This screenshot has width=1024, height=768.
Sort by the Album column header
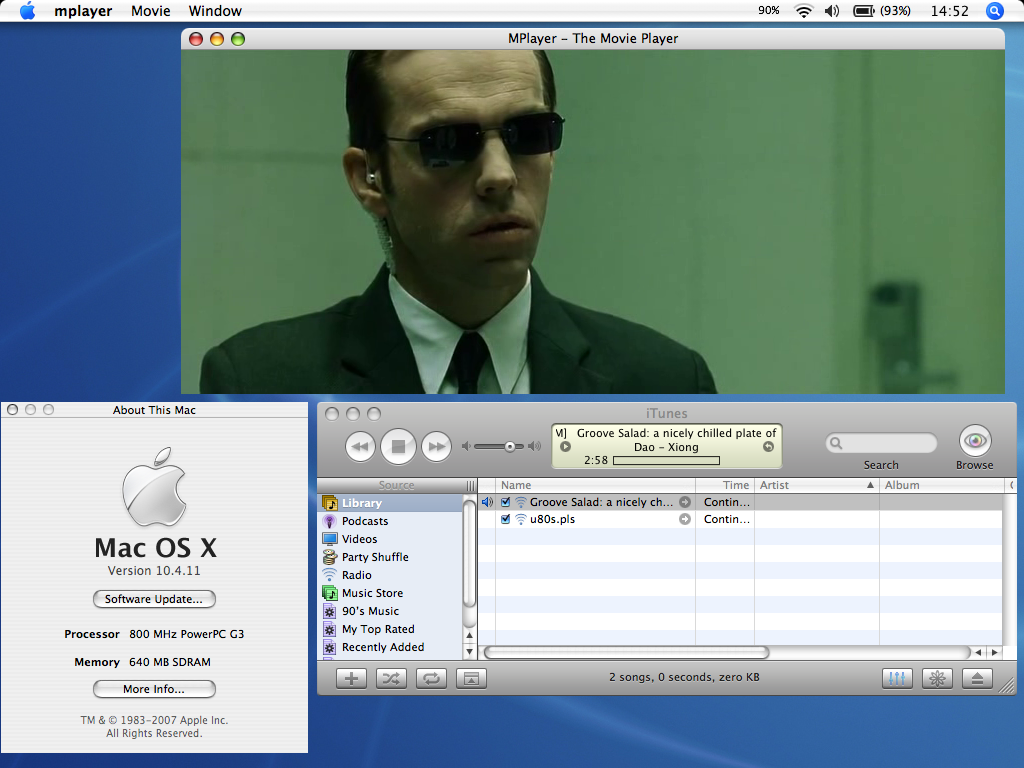point(940,485)
